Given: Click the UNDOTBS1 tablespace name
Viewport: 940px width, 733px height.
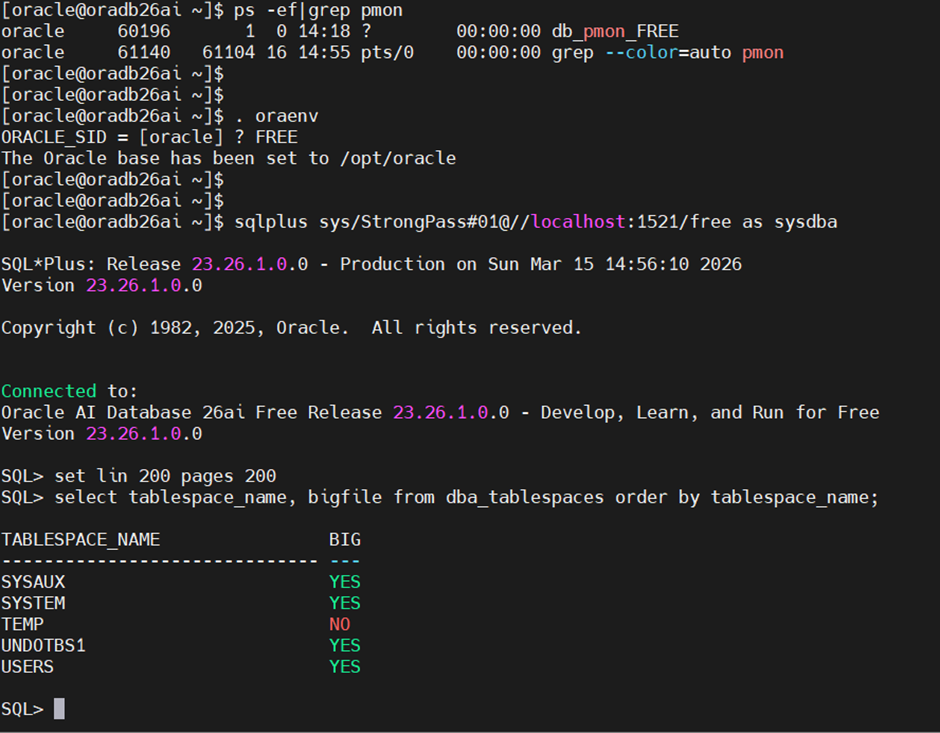Looking at the screenshot, I should pyautogui.click(x=43, y=645).
